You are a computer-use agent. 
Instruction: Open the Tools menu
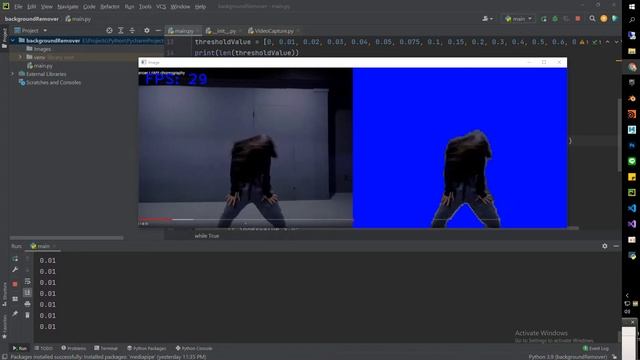[145, 7]
